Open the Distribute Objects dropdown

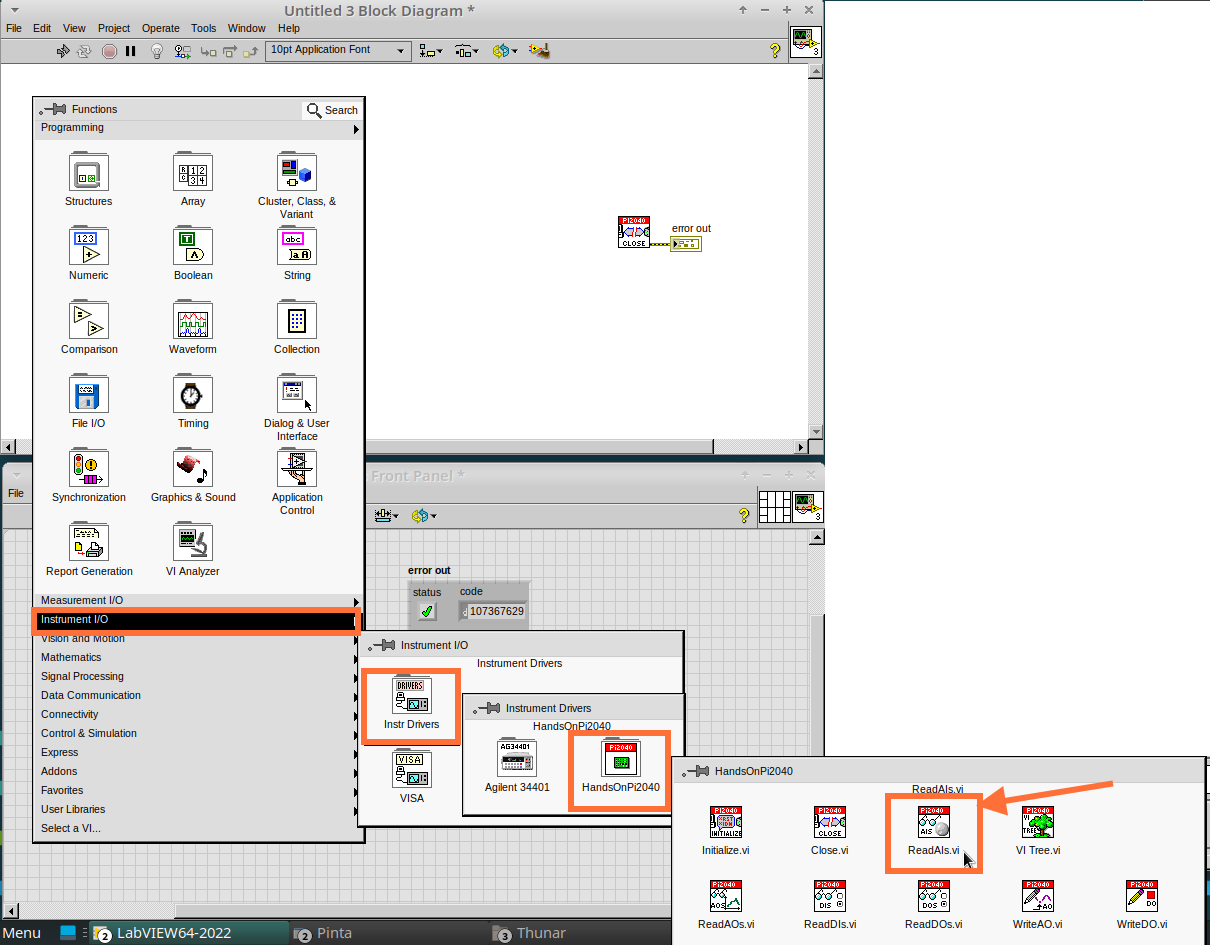click(467, 51)
